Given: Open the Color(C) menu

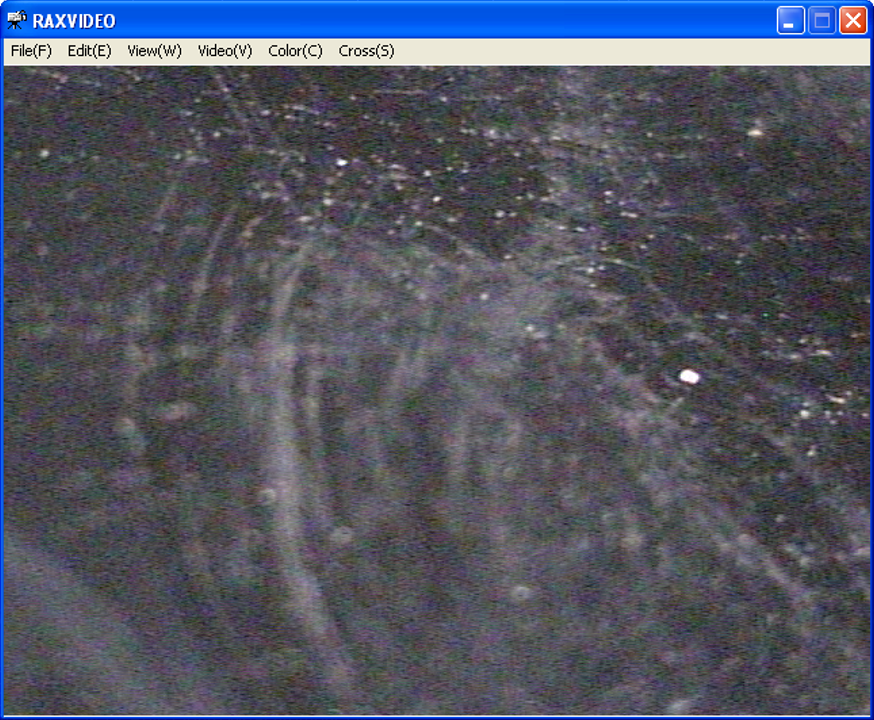Looking at the screenshot, I should [x=295, y=51].
